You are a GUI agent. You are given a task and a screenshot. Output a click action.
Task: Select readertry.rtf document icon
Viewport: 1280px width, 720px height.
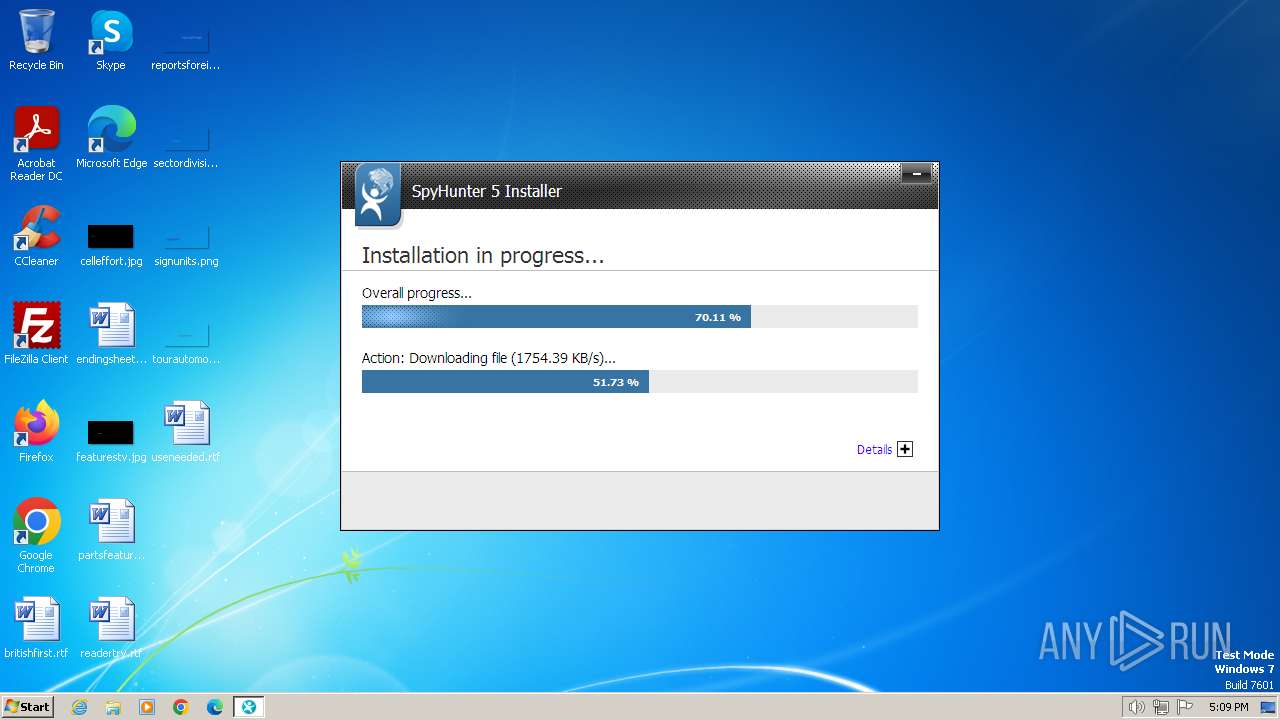[x=111, y=628]
